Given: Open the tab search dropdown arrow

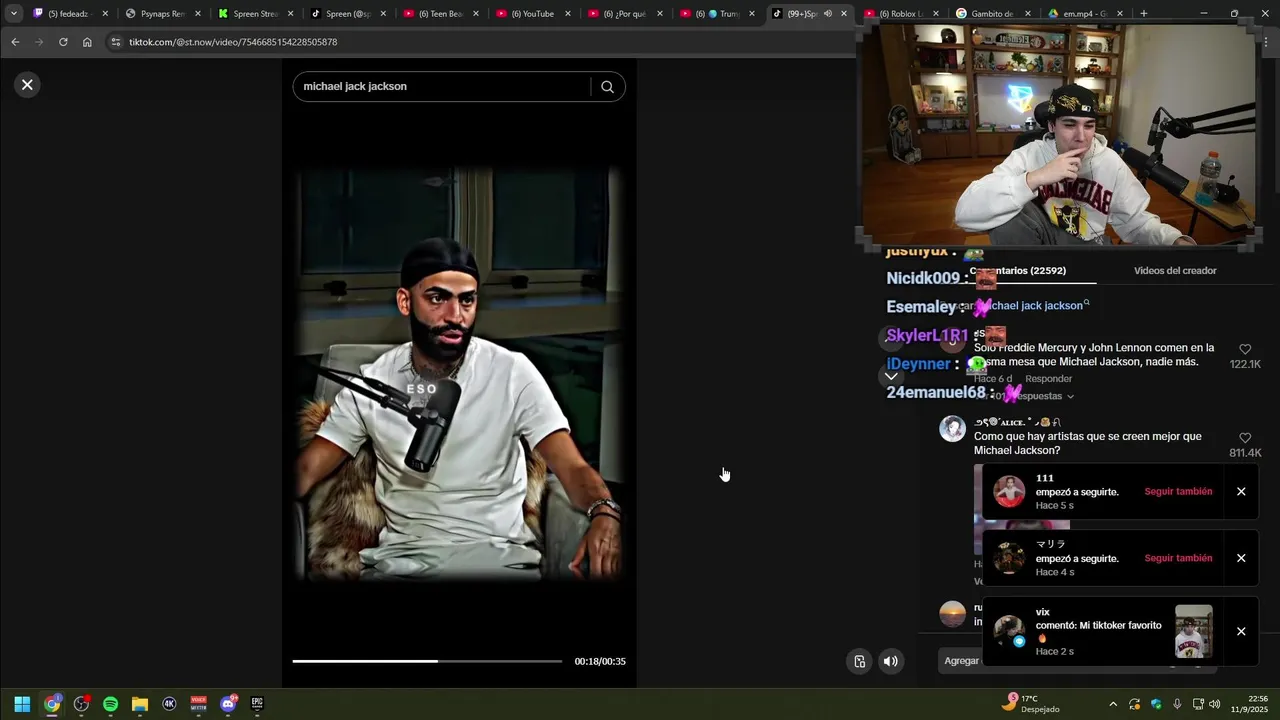Looking at the screenshot, I should point(14,14).
